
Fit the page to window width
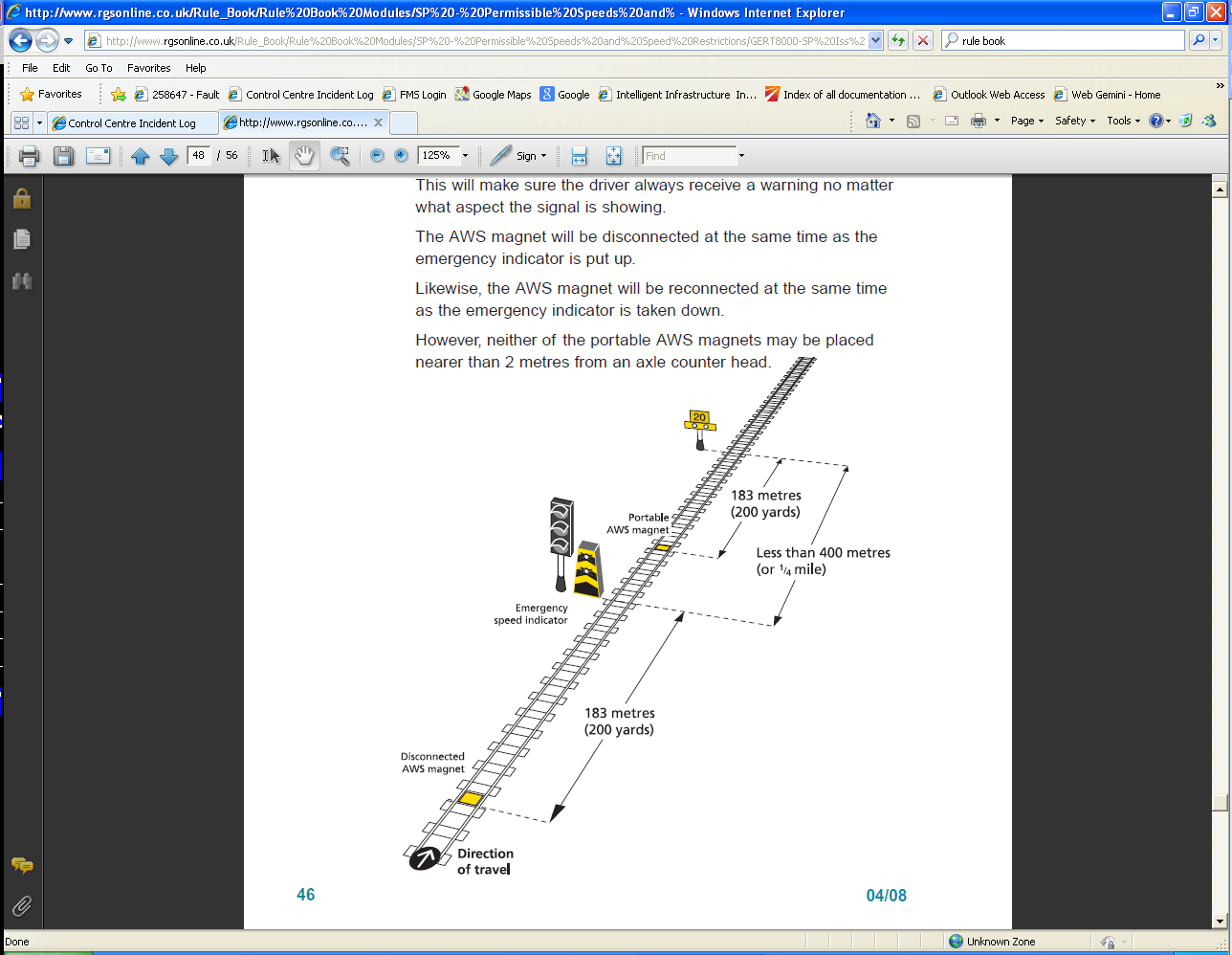point(579,156)
